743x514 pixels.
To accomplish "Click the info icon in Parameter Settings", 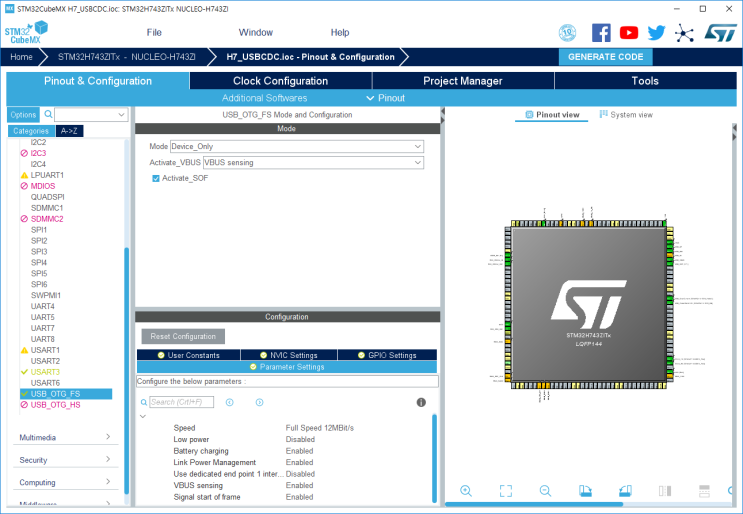I will point(421,402).
